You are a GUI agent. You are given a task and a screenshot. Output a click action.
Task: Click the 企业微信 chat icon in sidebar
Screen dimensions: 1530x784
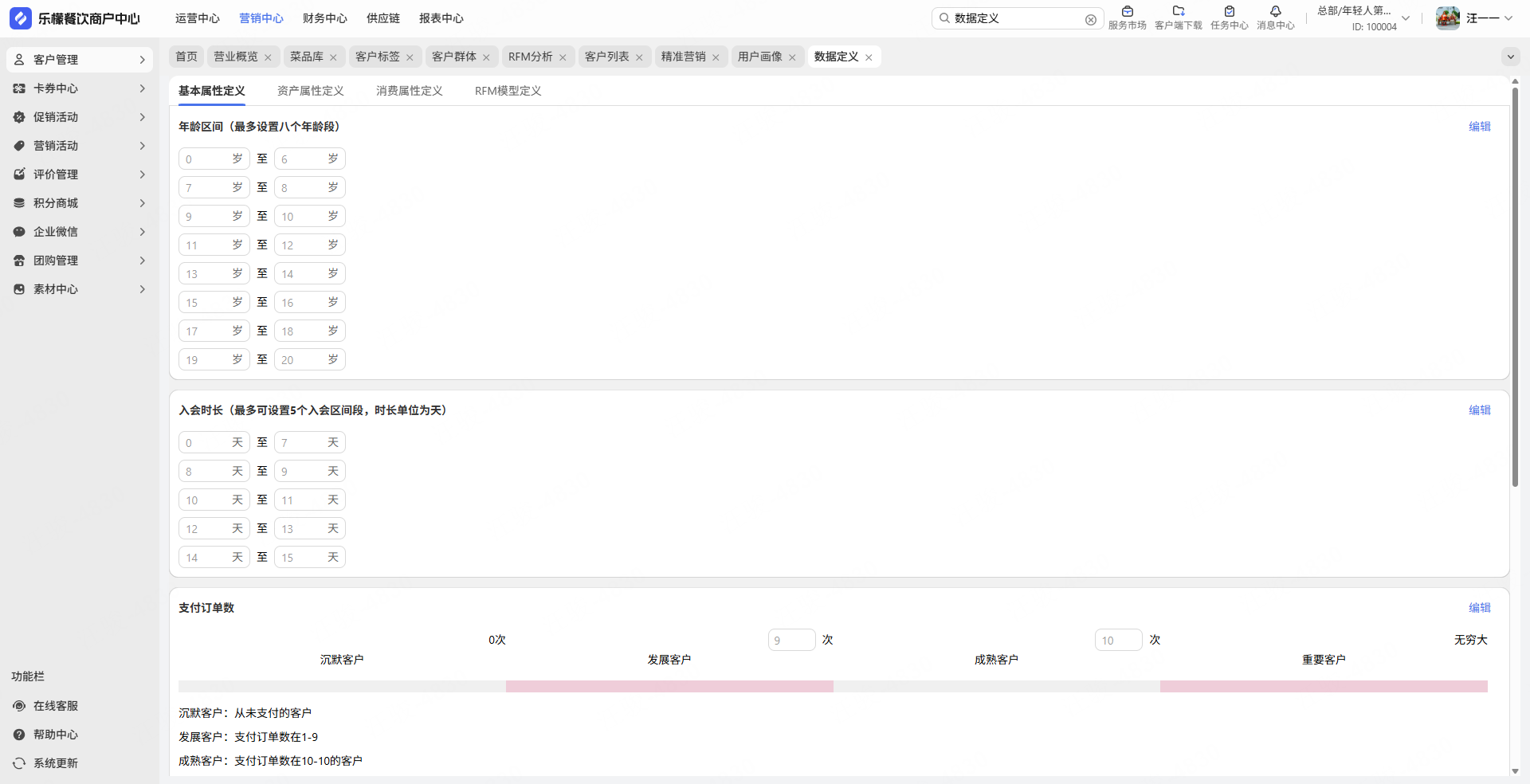click(19, 232)
